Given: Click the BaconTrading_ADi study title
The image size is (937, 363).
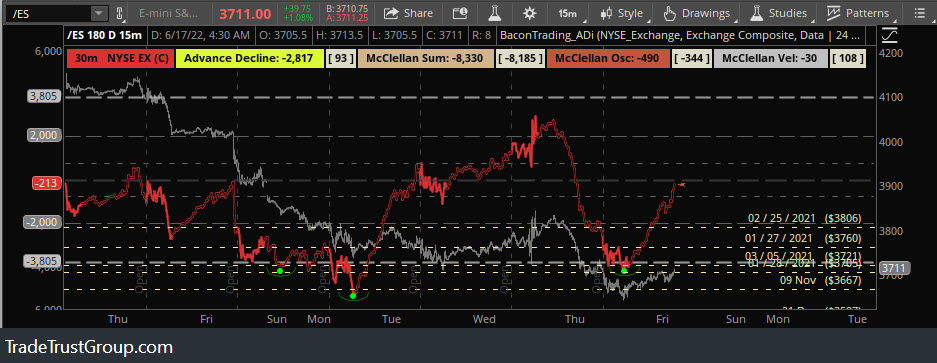Looking at the screenshot, I should 681,35.
